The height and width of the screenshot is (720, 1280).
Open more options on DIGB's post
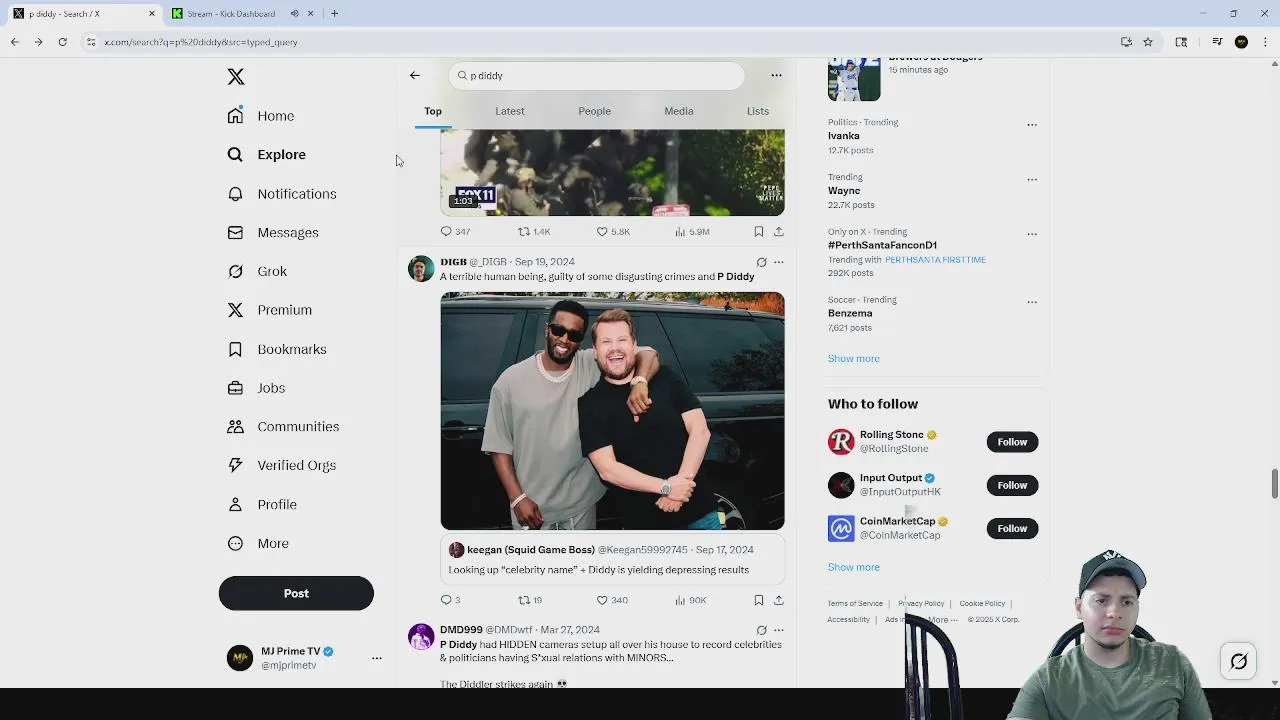coord(779,262)
